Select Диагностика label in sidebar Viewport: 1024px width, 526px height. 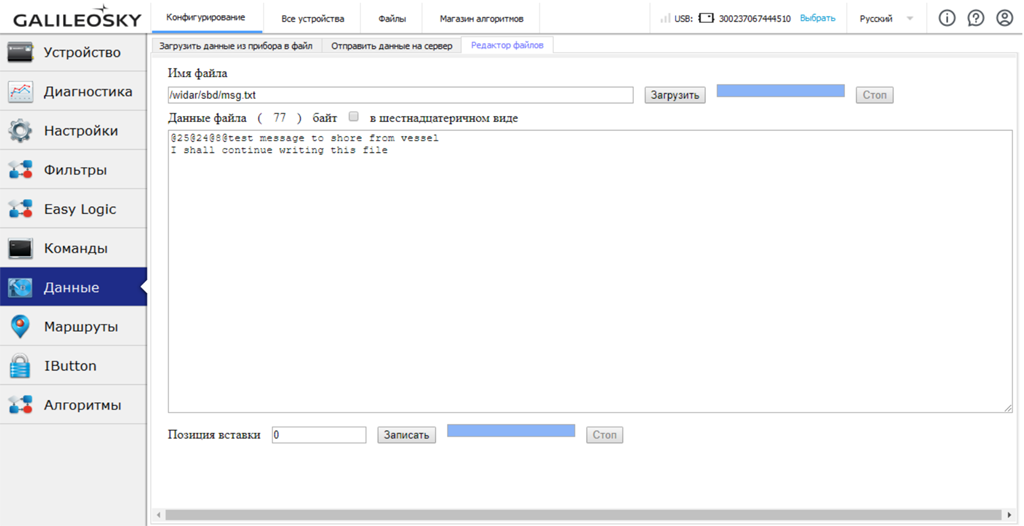coord(88,91)
